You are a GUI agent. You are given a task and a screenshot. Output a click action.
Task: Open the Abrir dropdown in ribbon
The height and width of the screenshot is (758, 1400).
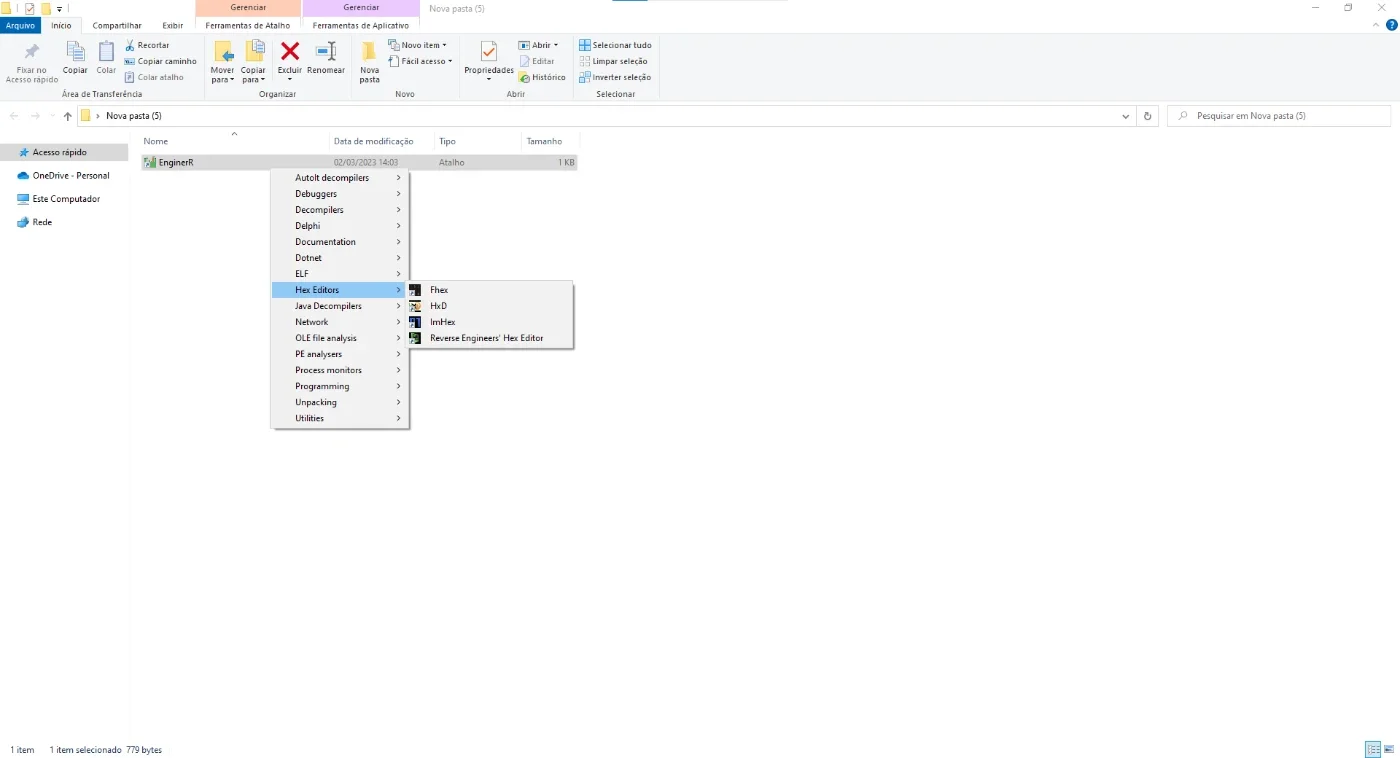pos(538,45)
